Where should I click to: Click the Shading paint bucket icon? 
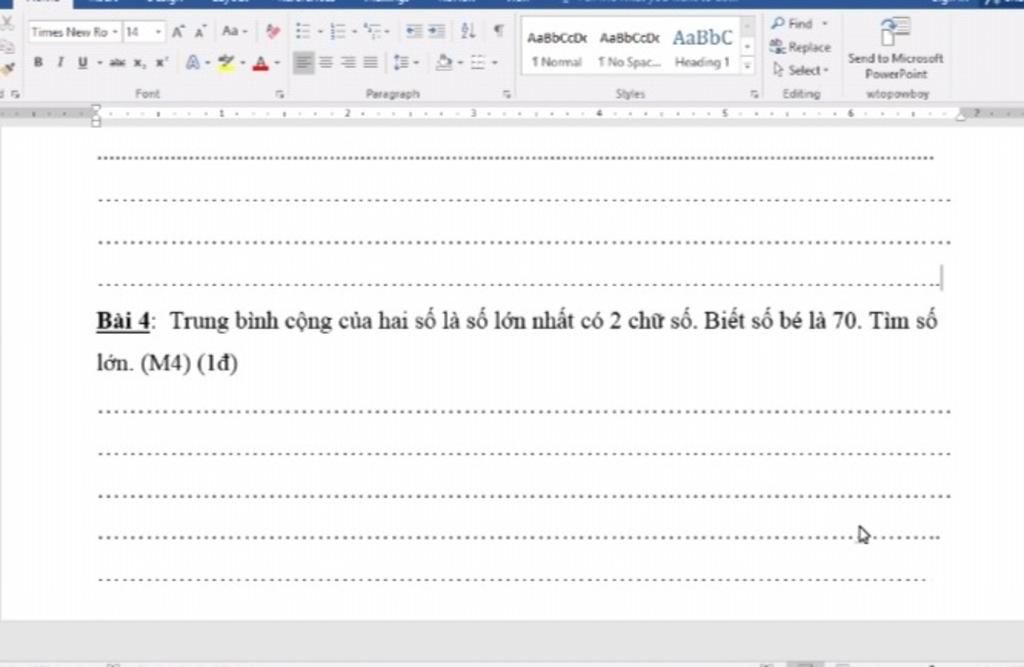tap(444, 63)
